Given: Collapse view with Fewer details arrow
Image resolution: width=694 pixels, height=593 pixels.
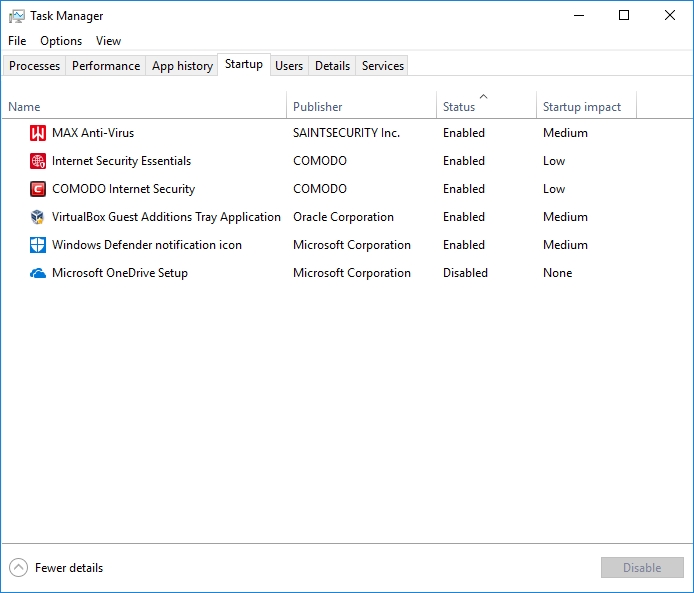Looking at the screenshot, I should (18, 568).
